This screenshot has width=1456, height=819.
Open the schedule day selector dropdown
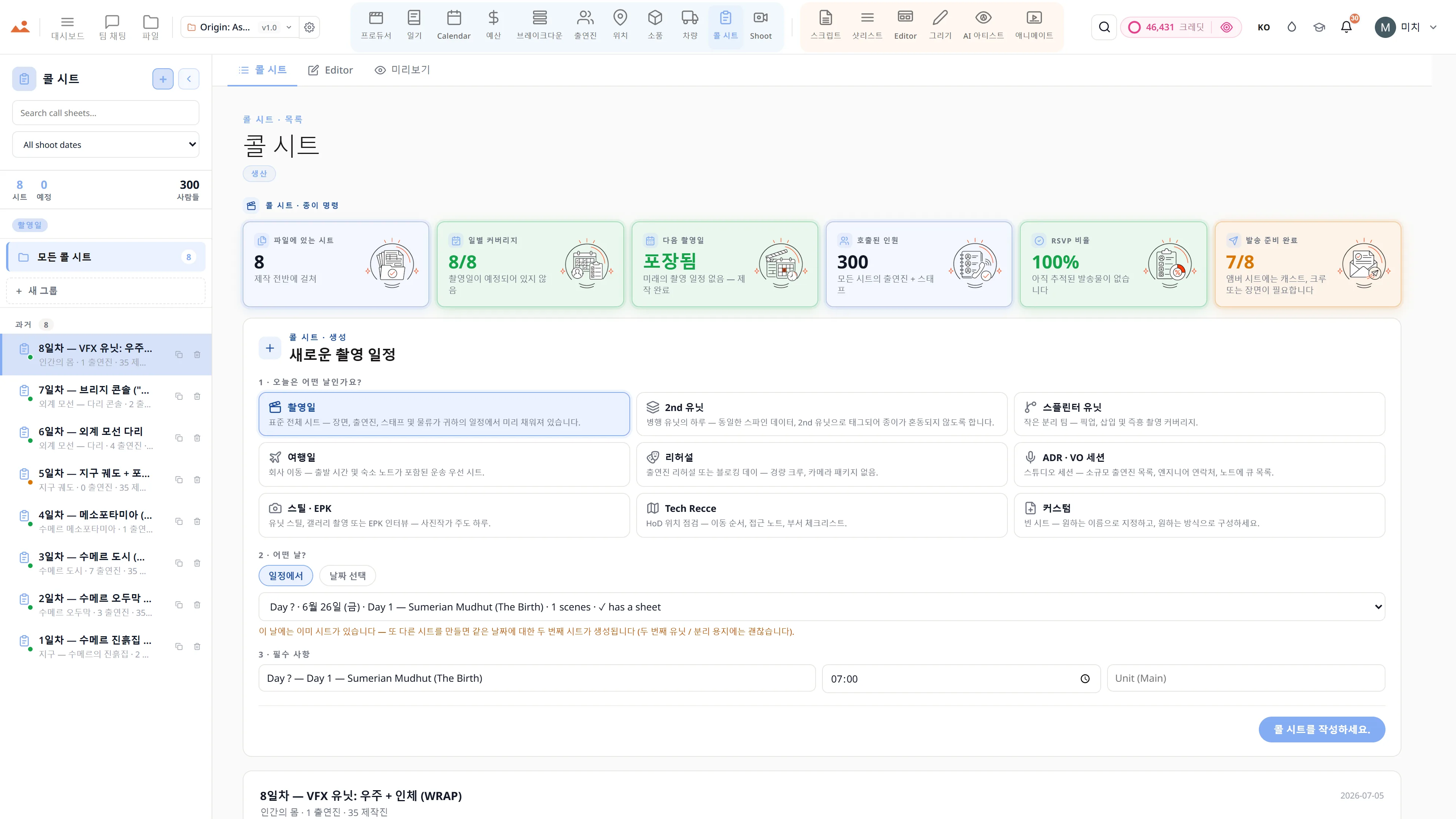[x=821, y=607]
